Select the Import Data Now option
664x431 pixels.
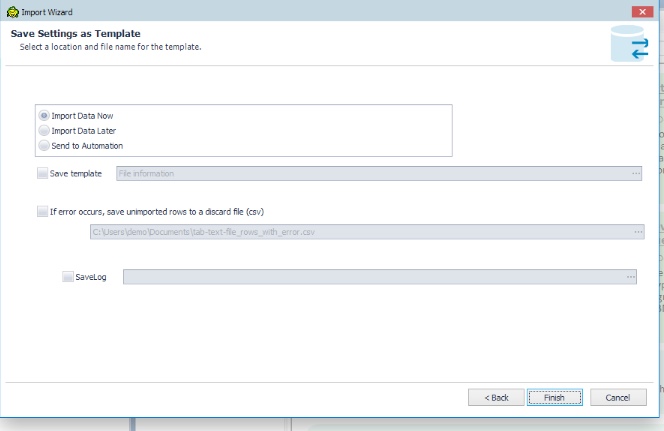click(x=43, y=116)
